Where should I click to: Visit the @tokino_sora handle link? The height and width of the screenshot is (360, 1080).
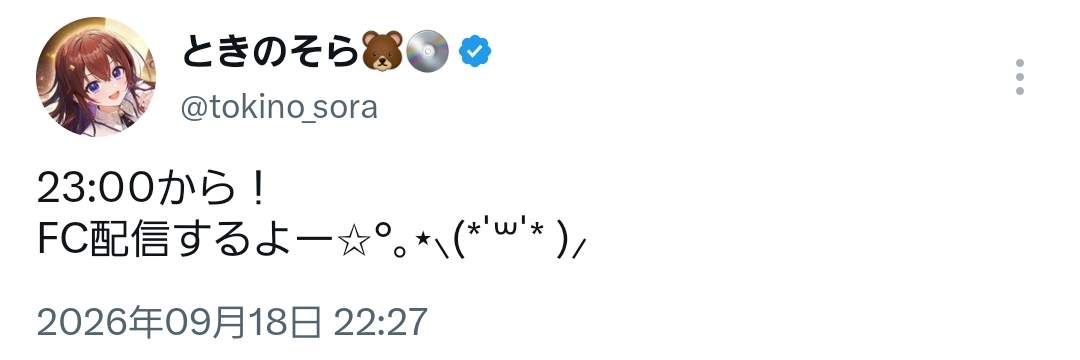tap(280, 107)
